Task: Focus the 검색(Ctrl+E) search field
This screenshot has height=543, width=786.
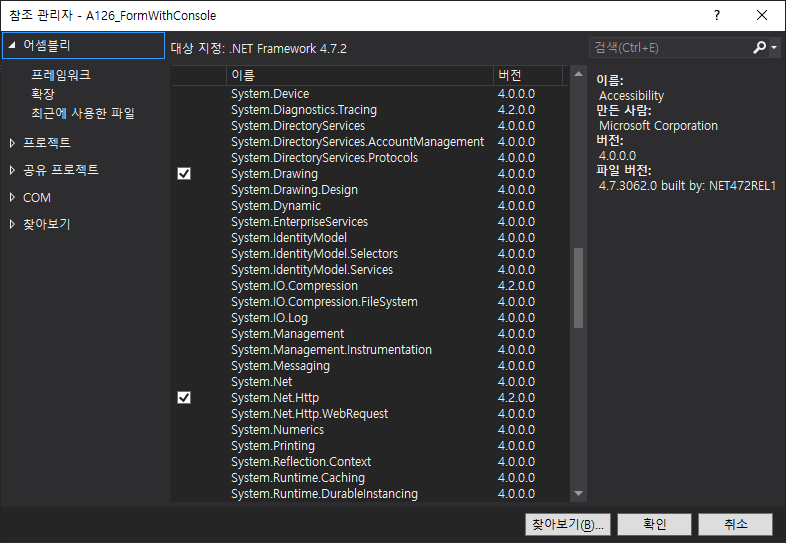Action: 669,48
